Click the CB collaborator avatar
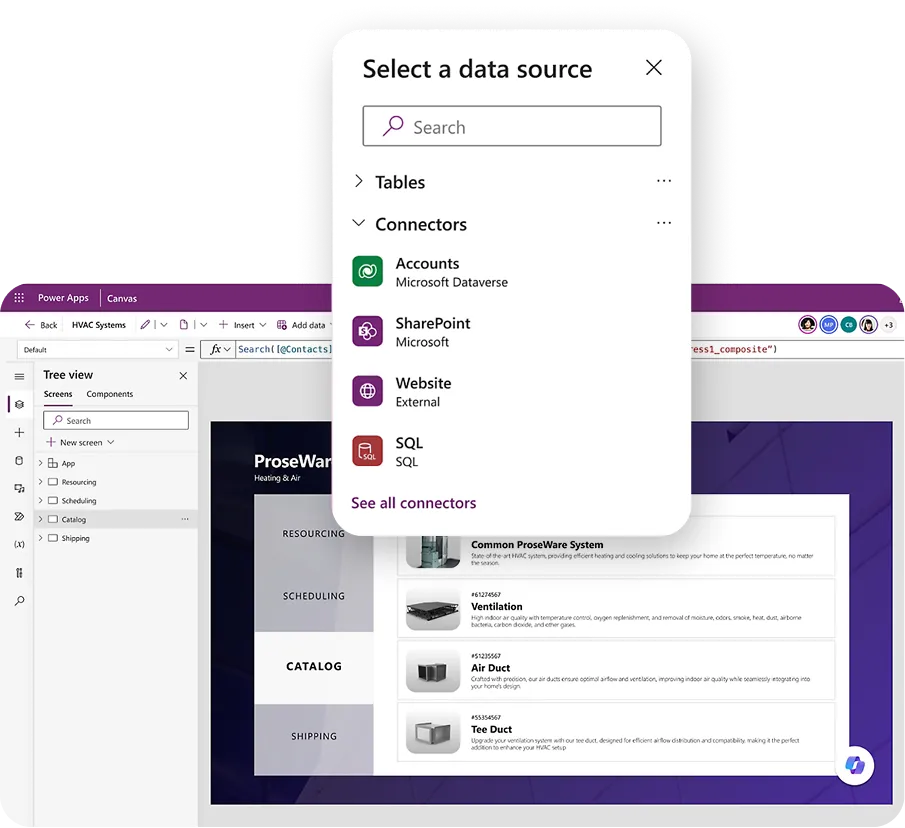This screenshot has width=905, height=828. click(848, 325)
